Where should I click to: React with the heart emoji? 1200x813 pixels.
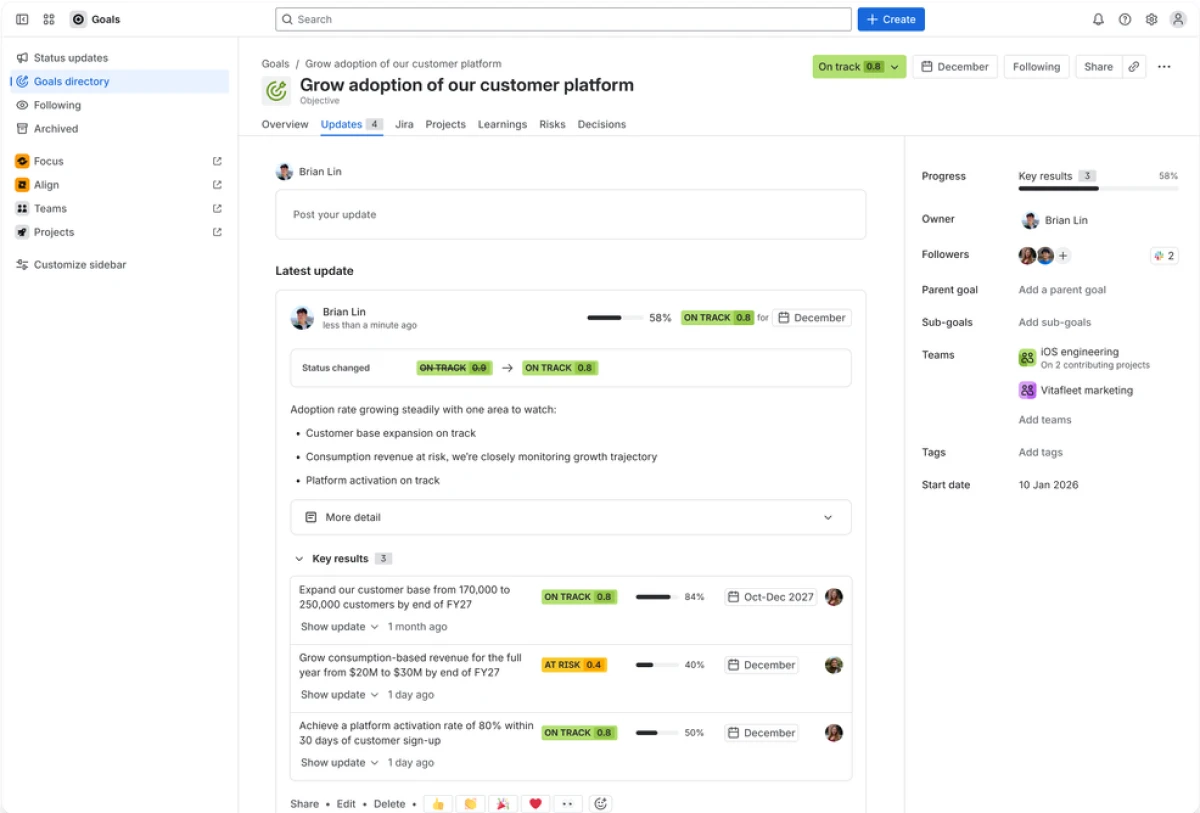click(535, 803)
